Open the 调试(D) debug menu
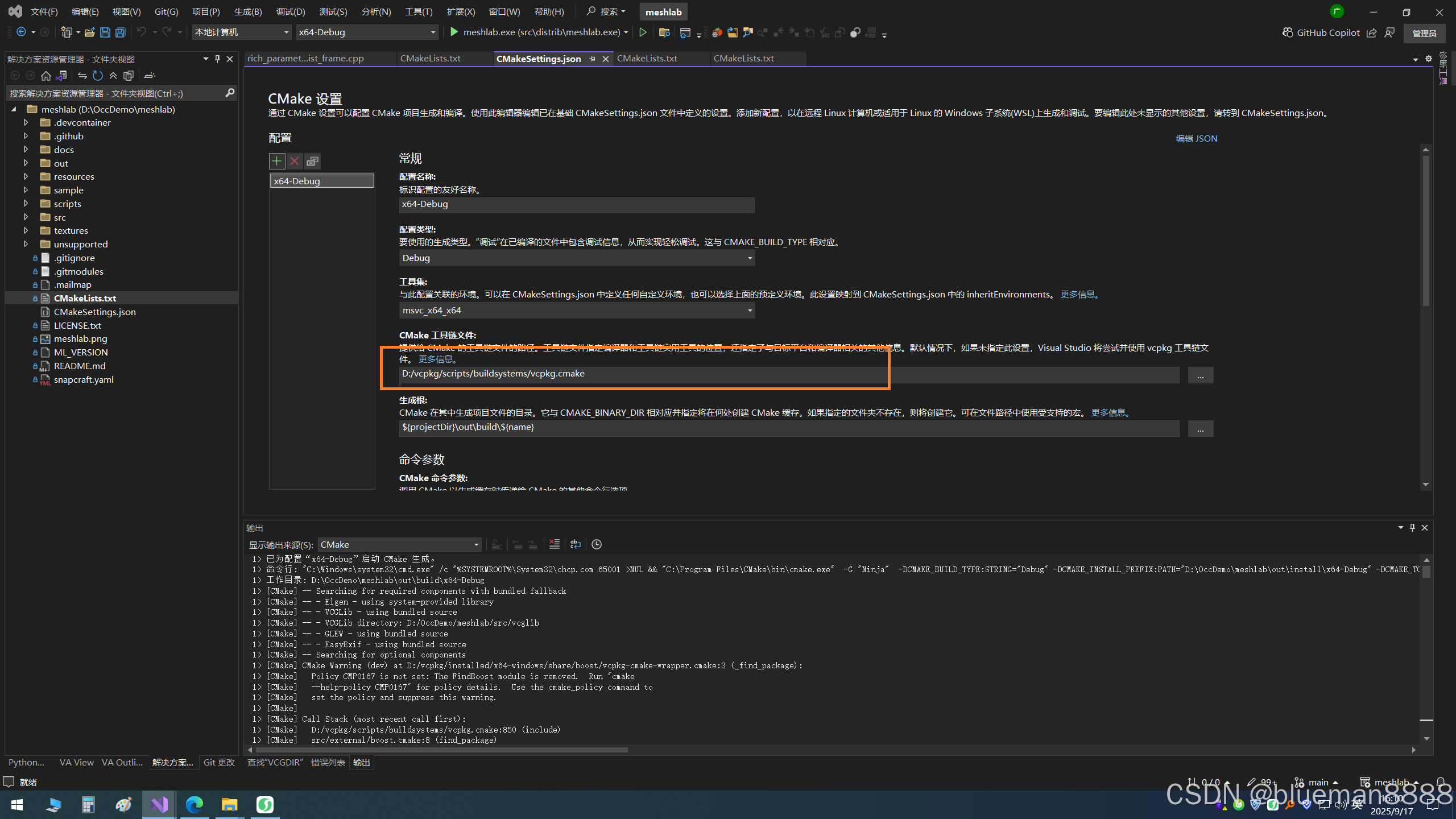This screenshot has width=1456, height=819. tap(291, 11)
